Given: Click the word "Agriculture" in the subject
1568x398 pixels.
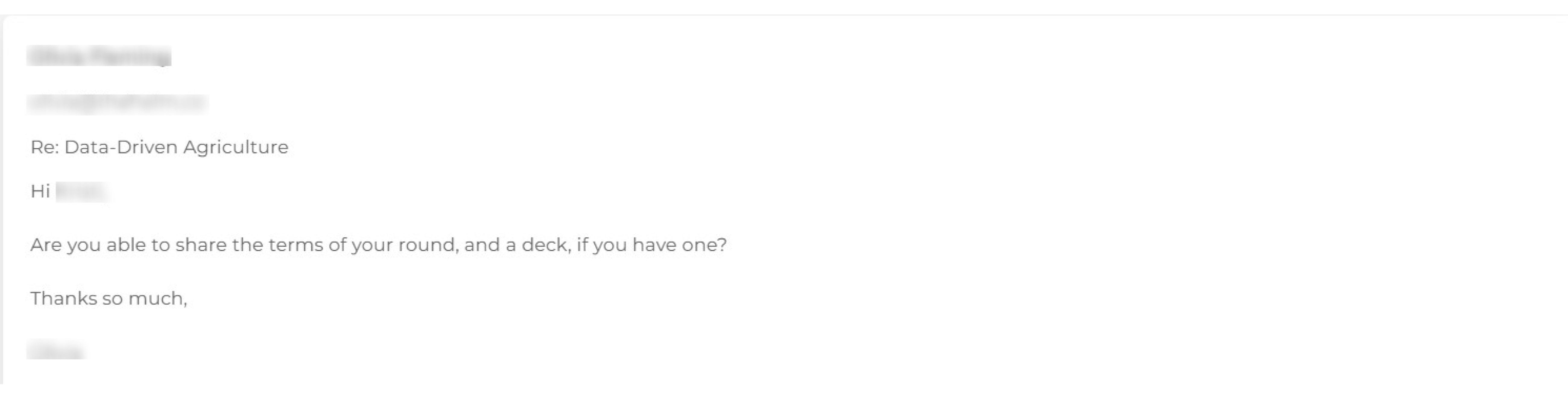Looking at the screenshot, I should coord(236,147).
